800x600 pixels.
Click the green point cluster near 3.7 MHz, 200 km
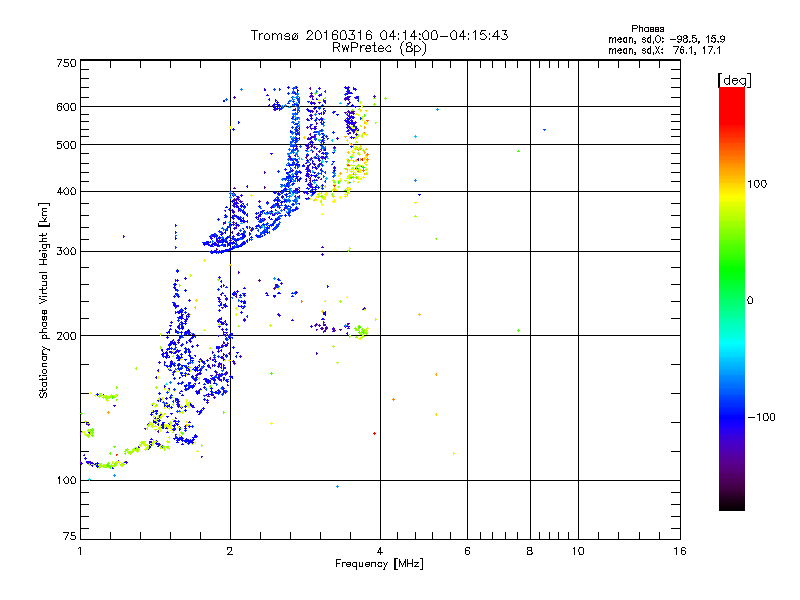click(361, 332)
